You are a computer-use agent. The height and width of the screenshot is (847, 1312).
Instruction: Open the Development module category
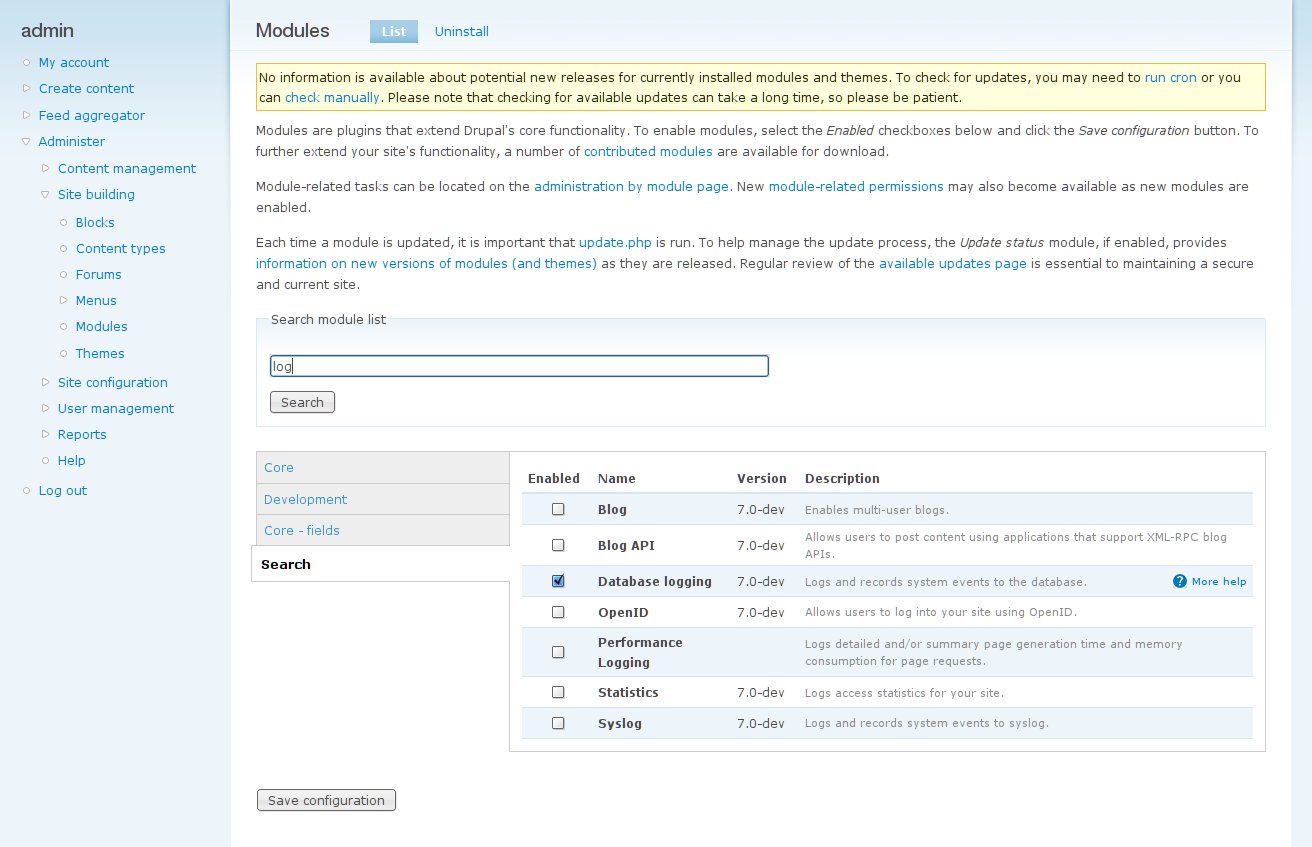(305, 499)
